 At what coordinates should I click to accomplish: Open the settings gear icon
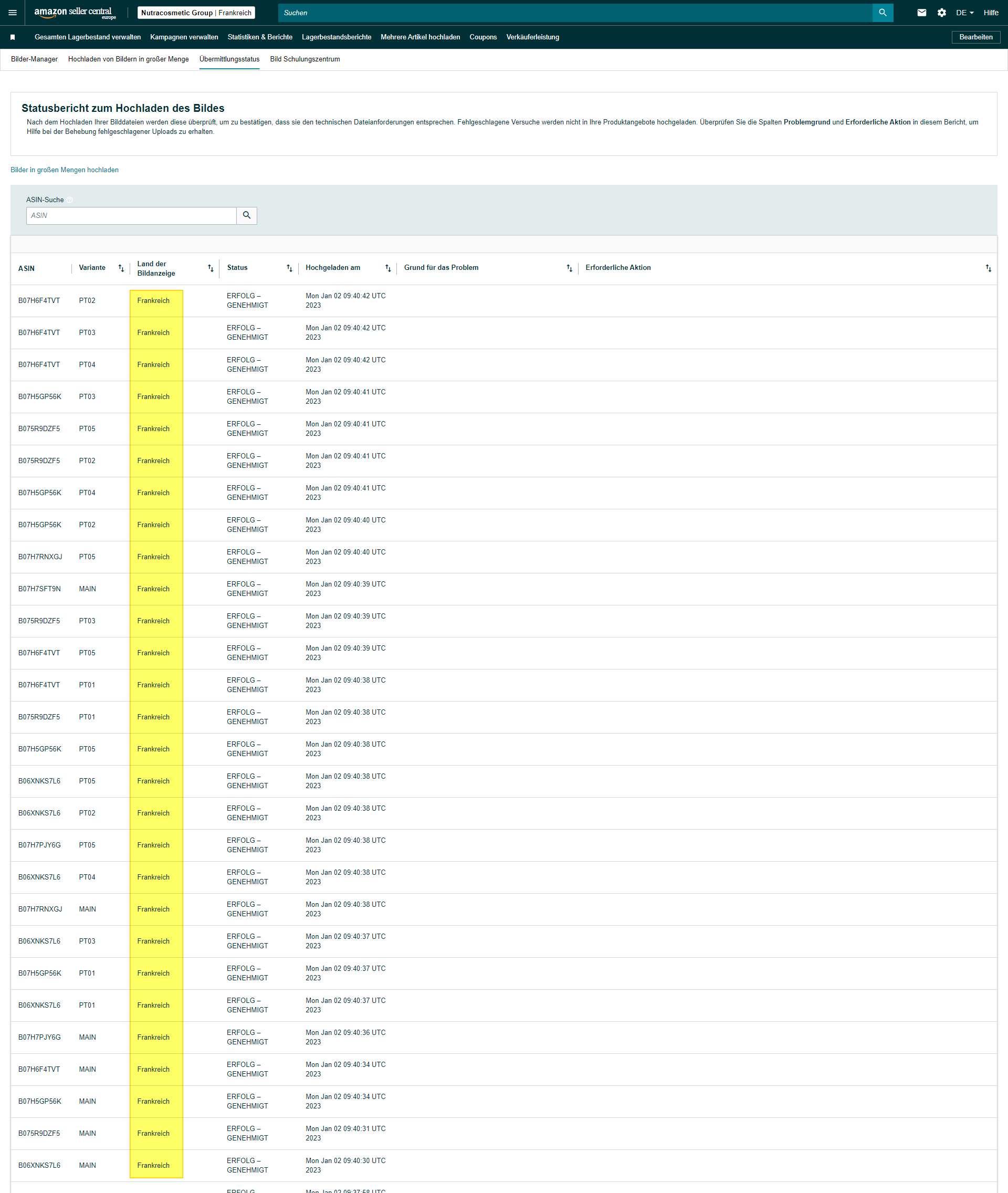[941, 13]
